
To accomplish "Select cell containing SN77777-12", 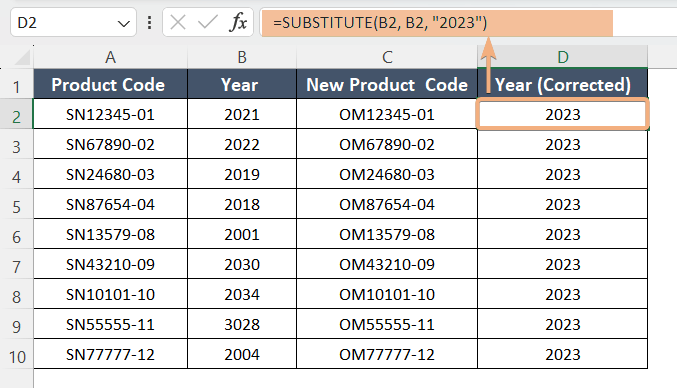I will pyautogui.click(x=111, y=354).
